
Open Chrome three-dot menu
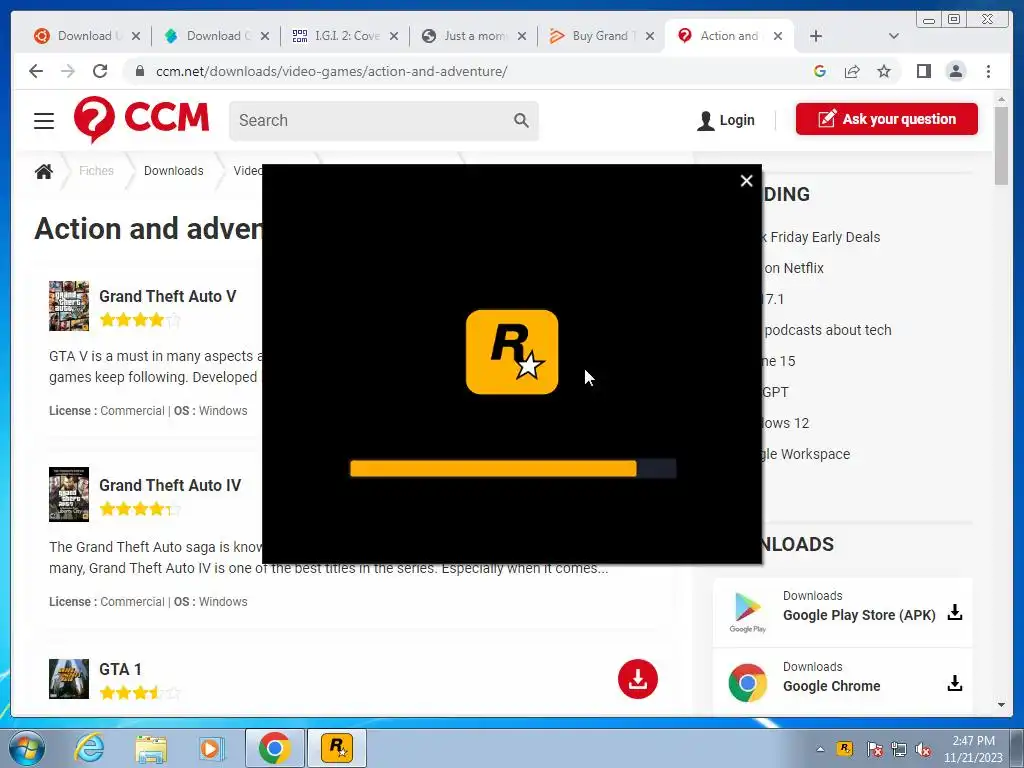pos(988,71)
